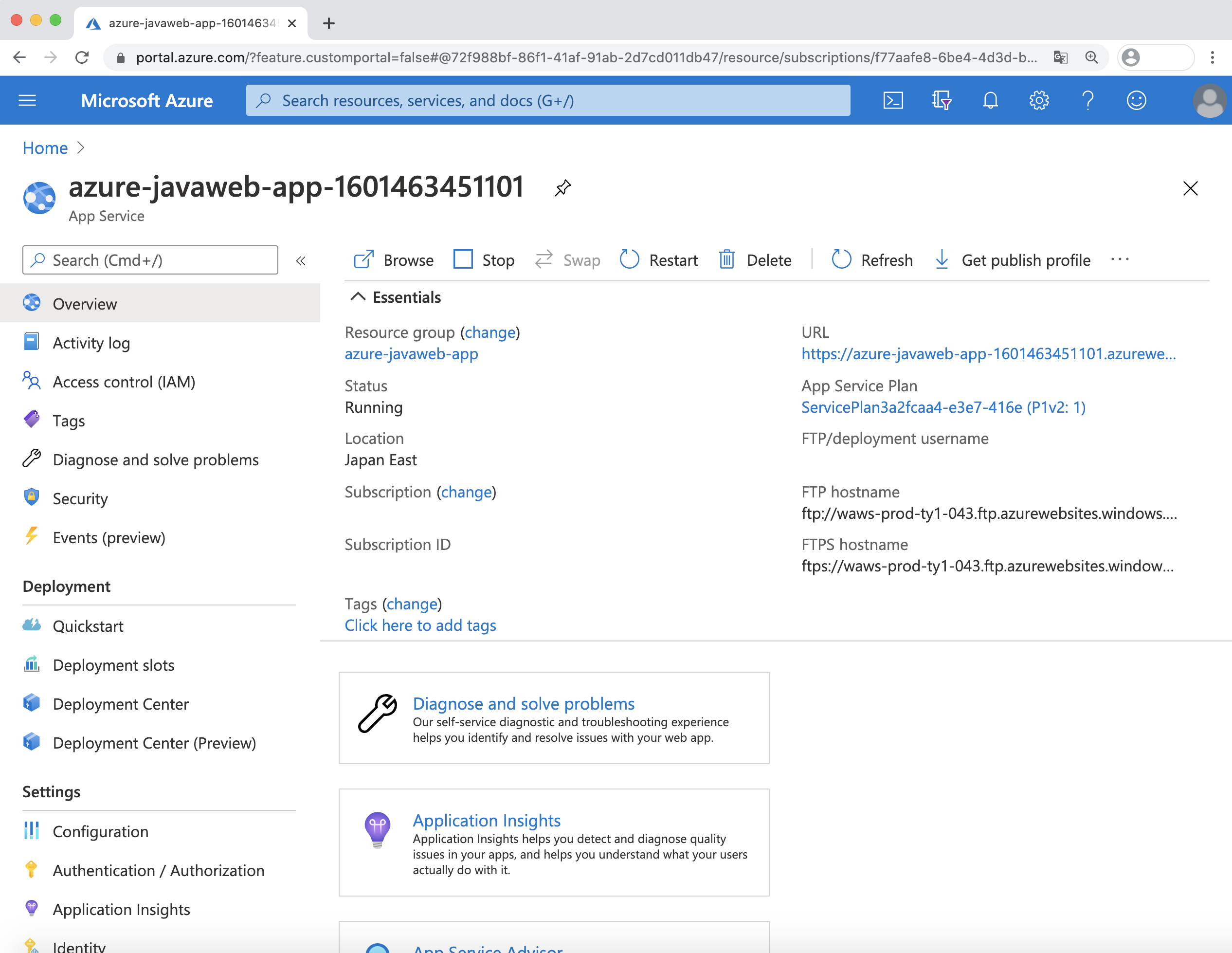Focus the resource menu Search (Cmd+/) field
Viewport: 1232px width, 953px height.
(150, 260)
